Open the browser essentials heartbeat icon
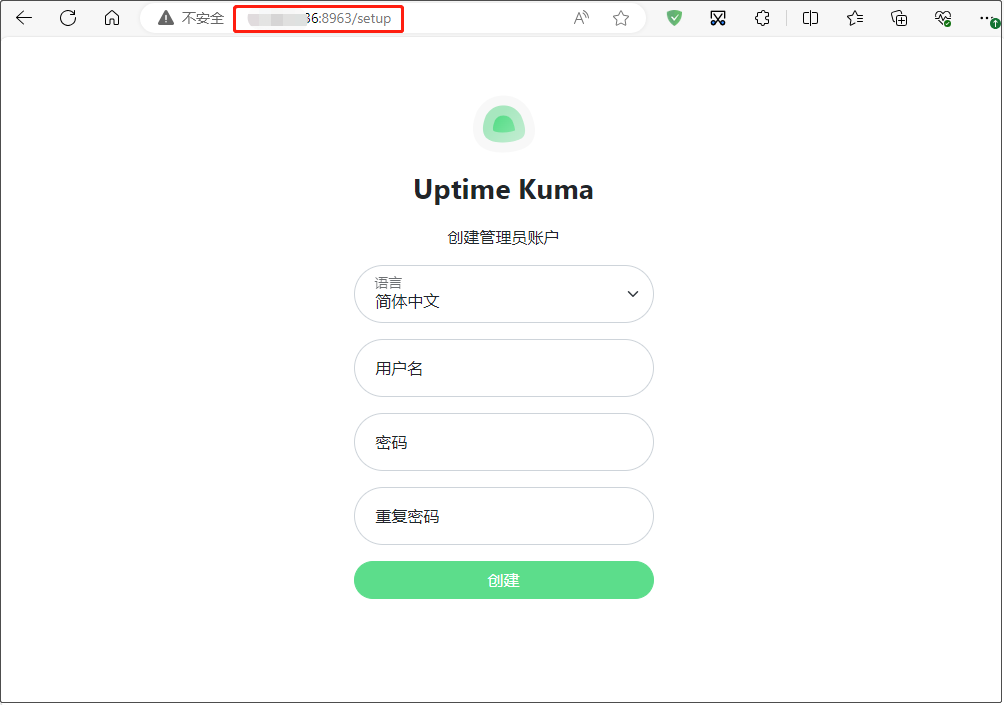The width and height of the screenshot is (1004, 705). [x=943, y=18]
